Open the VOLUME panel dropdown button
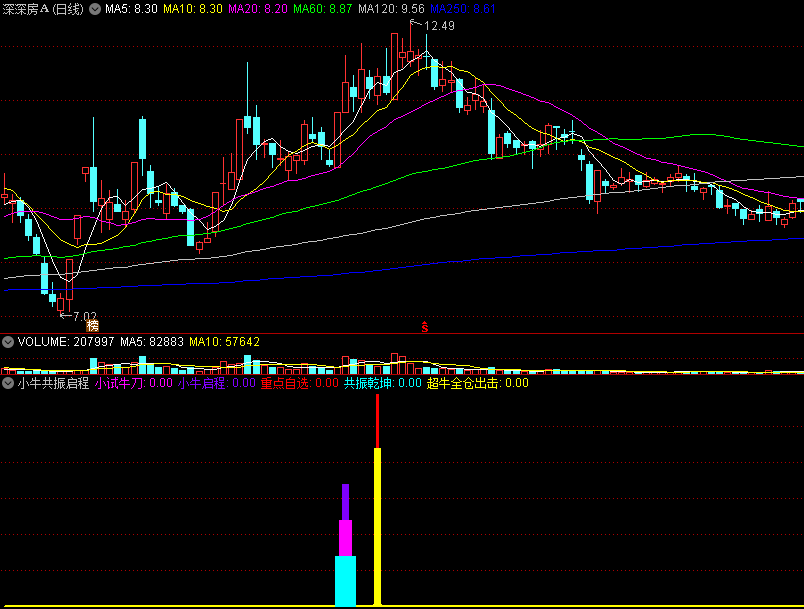The height and width of the screenshot is (609, 804). coord(8,342)
